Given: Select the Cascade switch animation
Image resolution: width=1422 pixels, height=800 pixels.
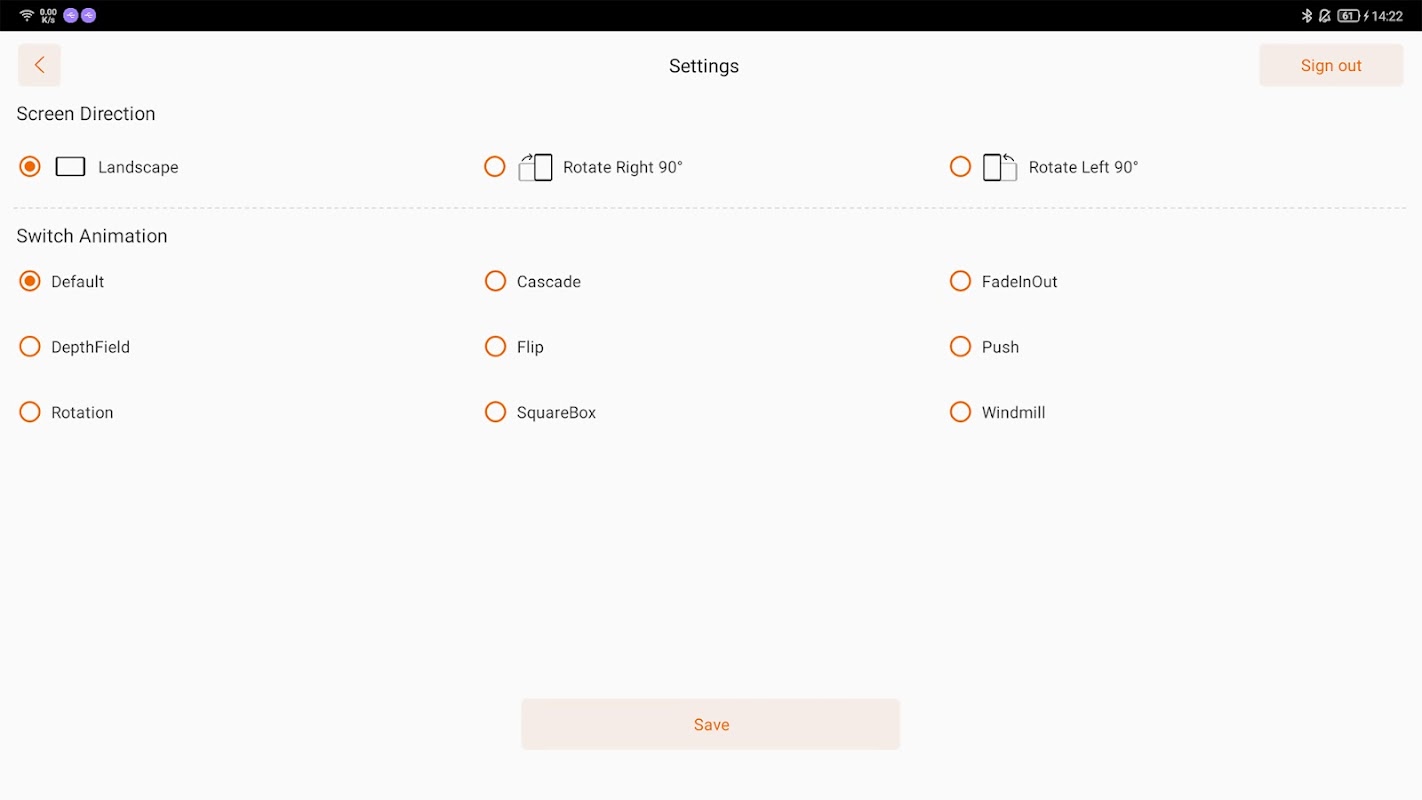Looking at the screenshot, I should [495, 282].
